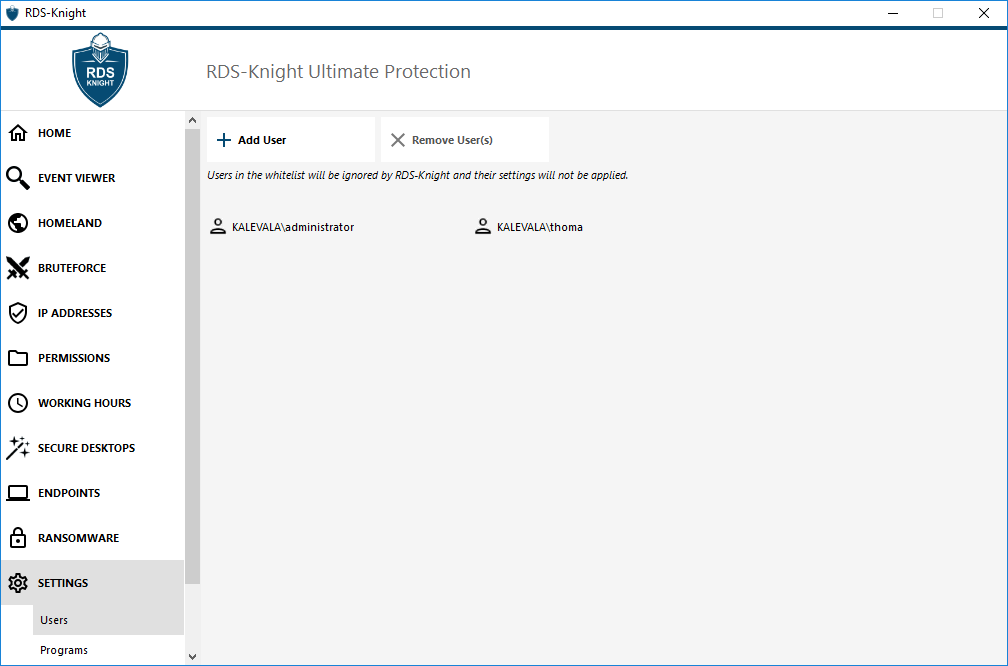
Task: Click the Home house icon
Action: (x=18, y=133)
